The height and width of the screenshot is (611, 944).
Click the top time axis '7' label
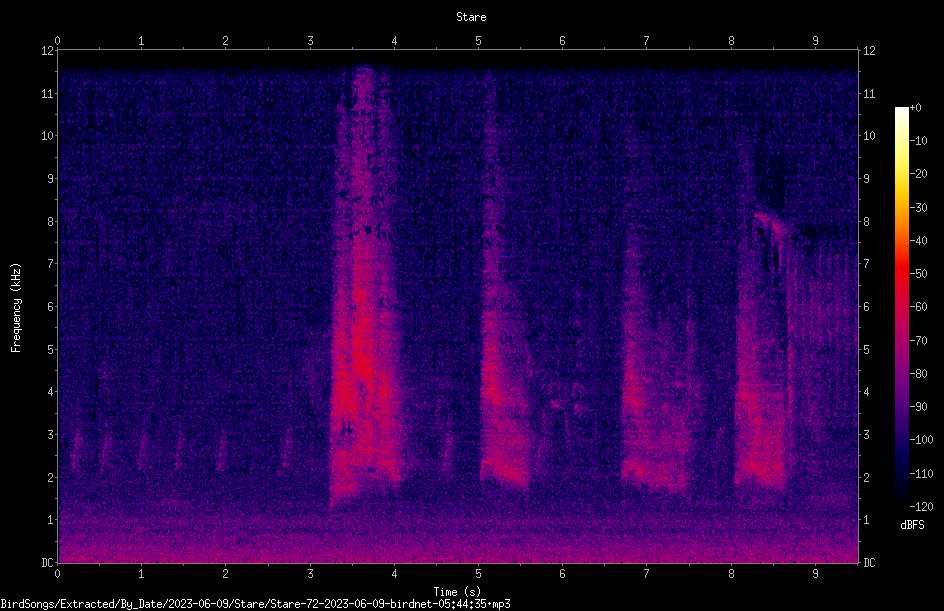click(647, 40)
